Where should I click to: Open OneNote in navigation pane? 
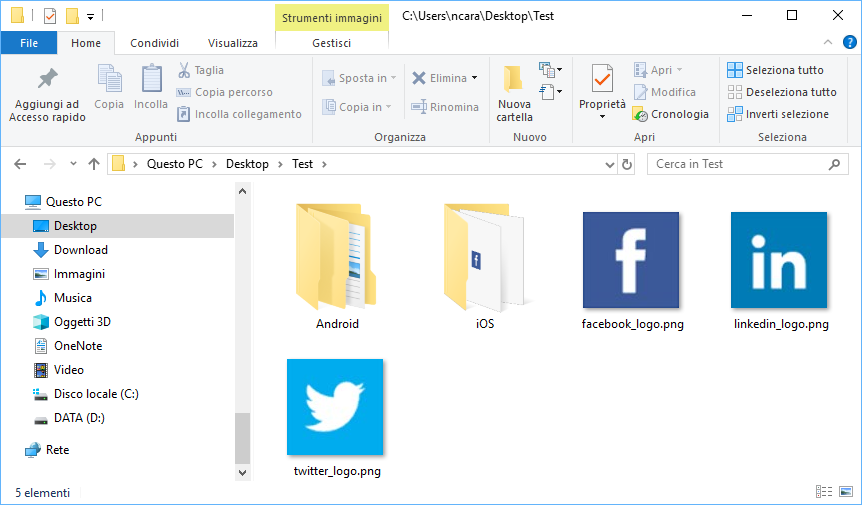coord(78,346)
